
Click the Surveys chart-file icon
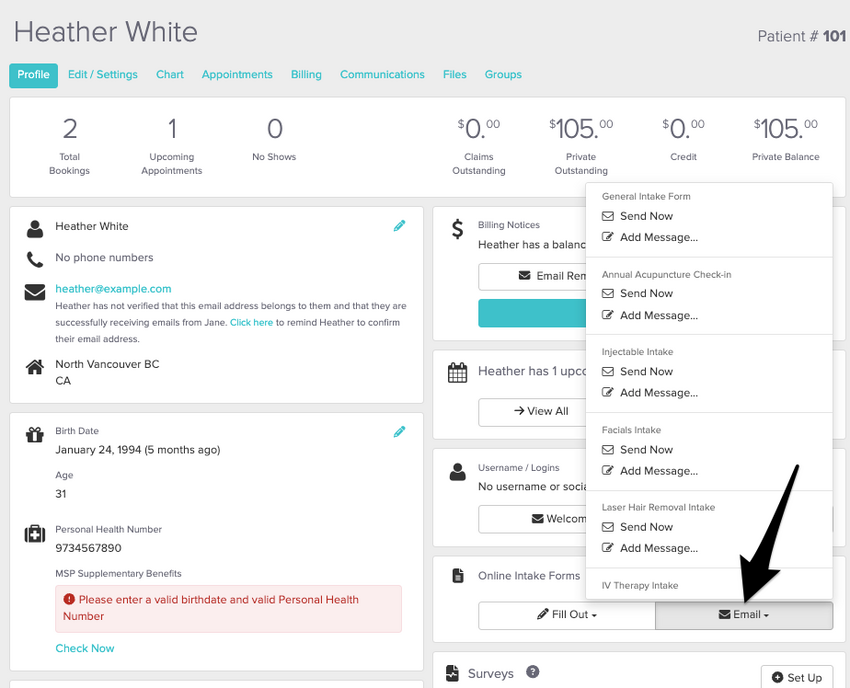[x=452, y=673]
